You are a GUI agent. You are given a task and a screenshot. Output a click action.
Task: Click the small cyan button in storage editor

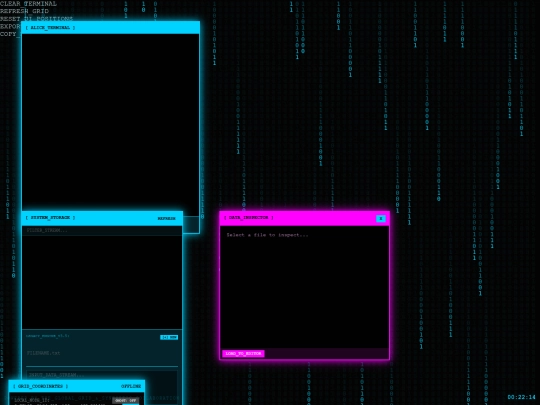(169, 337)
